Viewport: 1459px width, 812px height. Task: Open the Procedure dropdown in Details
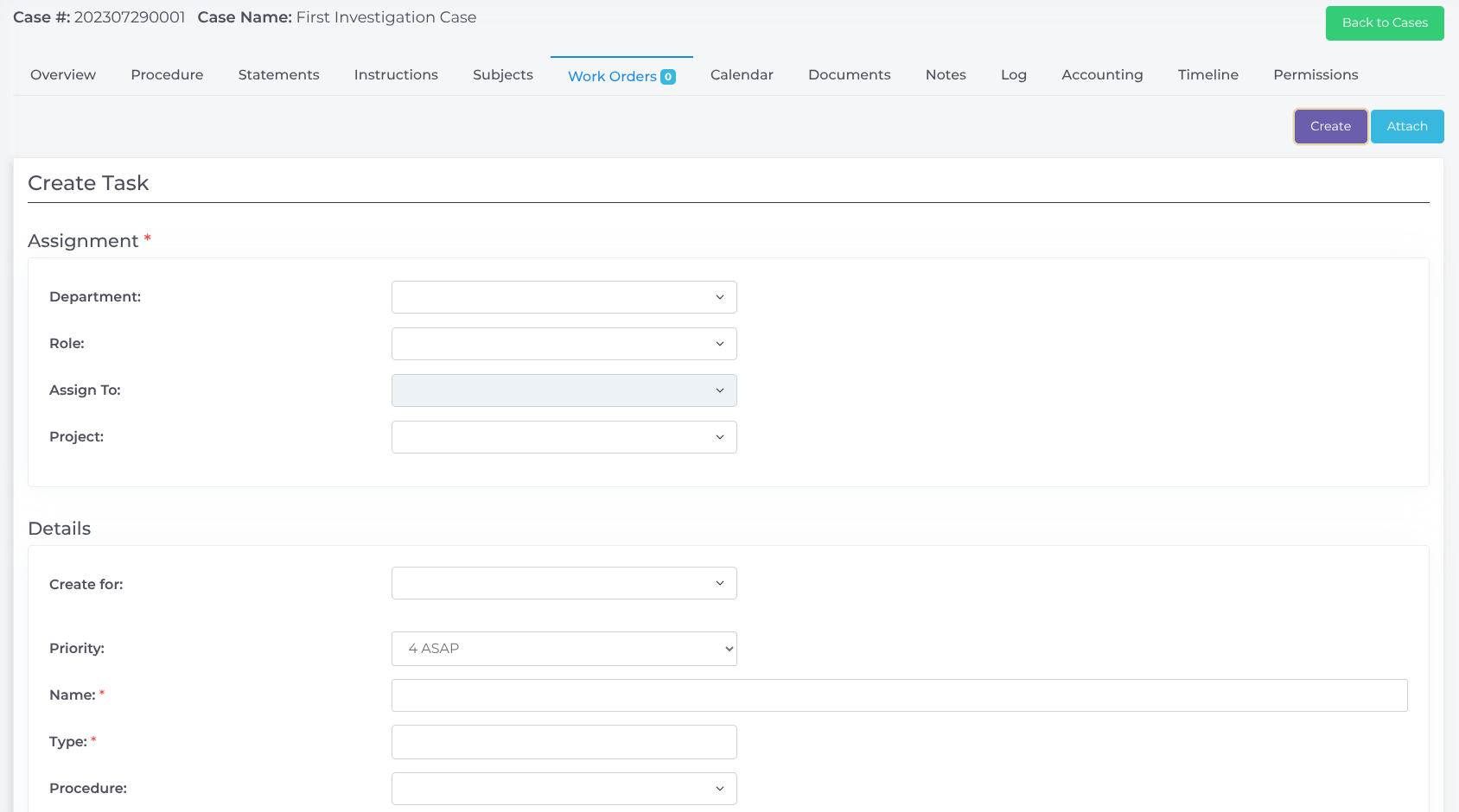click(x=564, y=789)
